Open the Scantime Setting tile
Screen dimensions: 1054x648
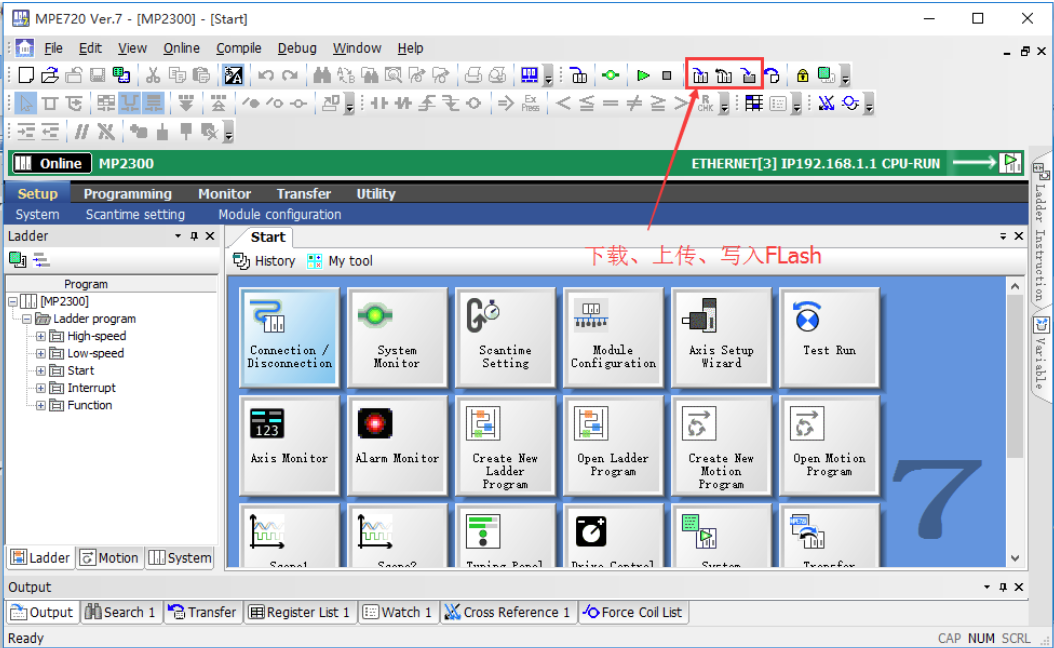point(505,337)
